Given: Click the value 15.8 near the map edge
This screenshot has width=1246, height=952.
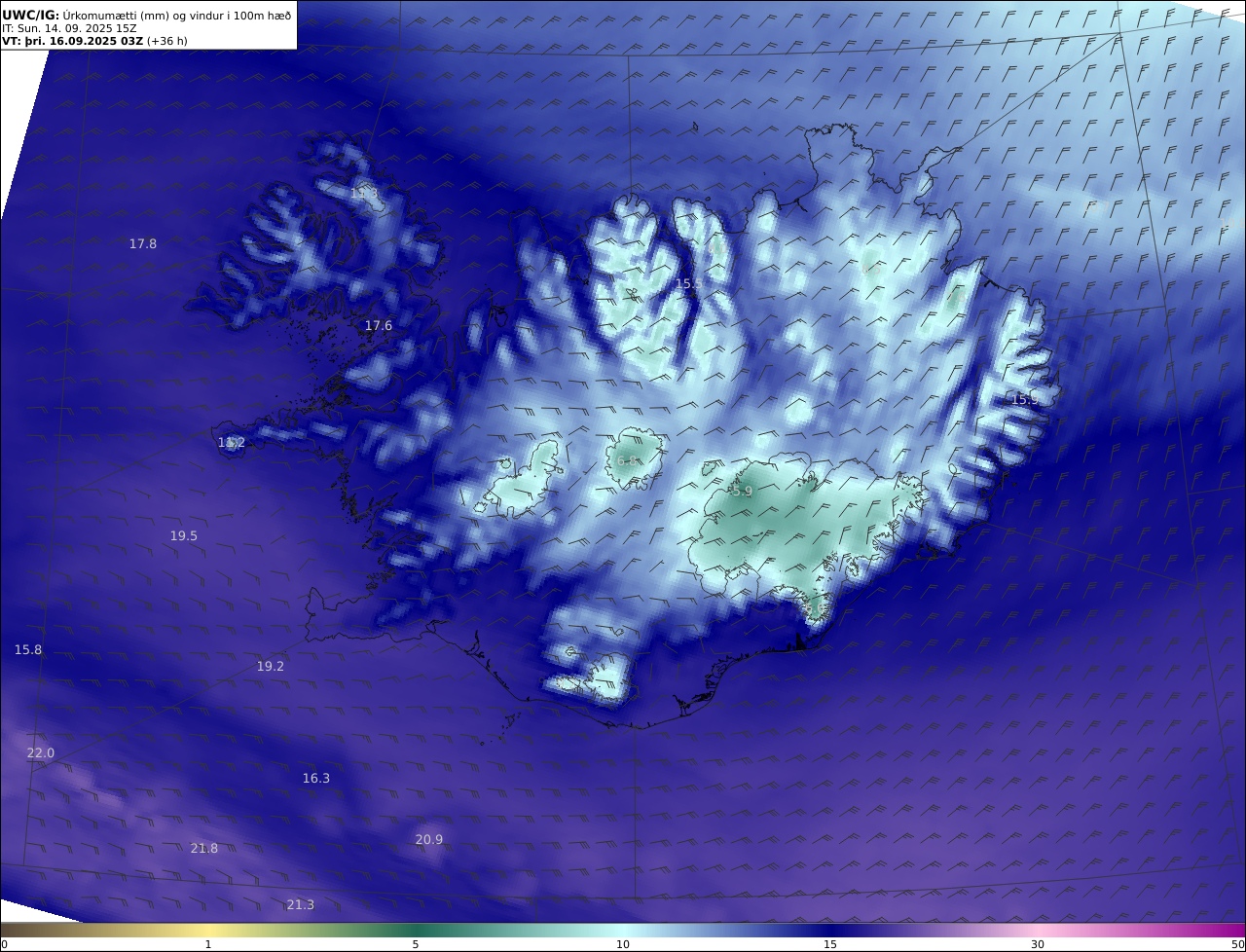Looking at the screenshot, I should pos(28,650).
